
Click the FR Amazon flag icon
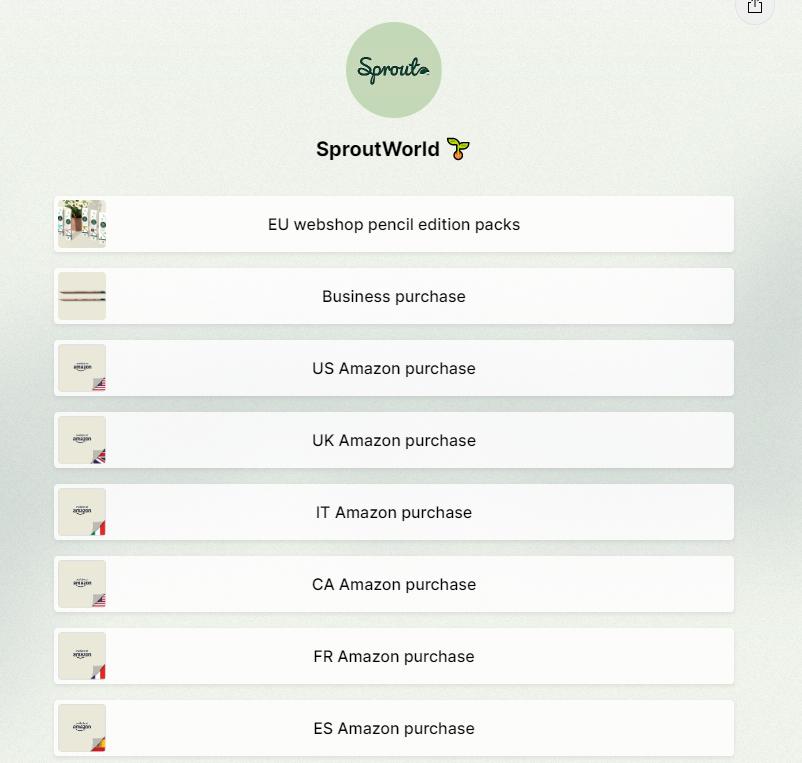98,671
